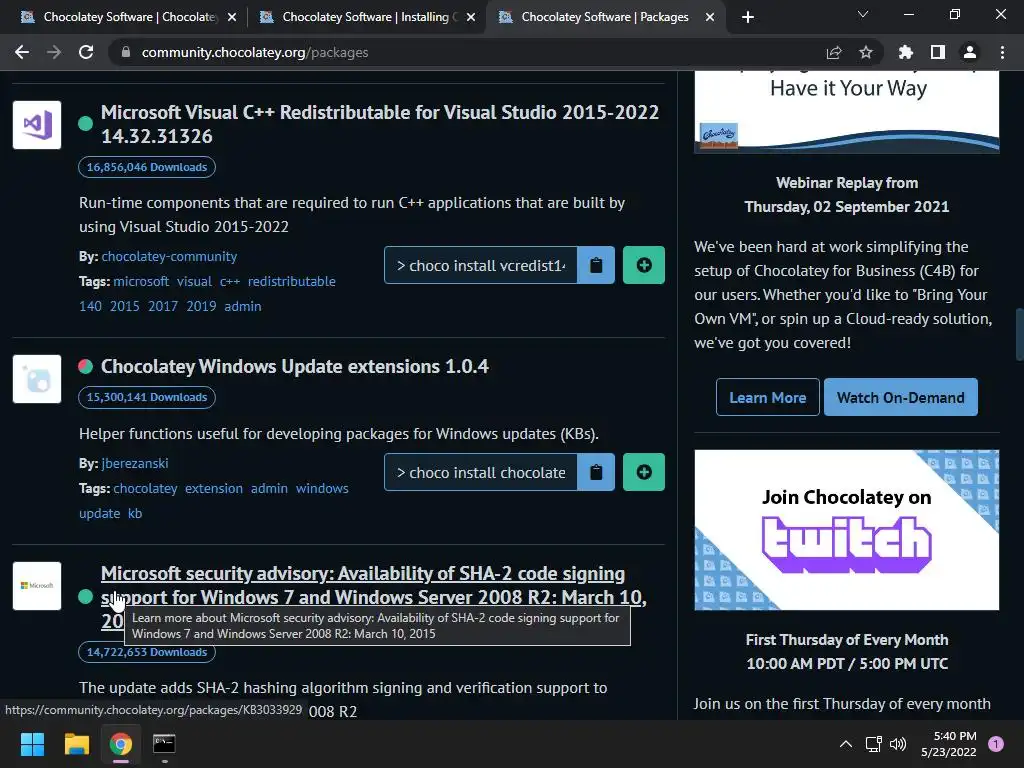Open the volume speaker tray icon
Screen dimensions: 1024x768
tap(898, 744)
